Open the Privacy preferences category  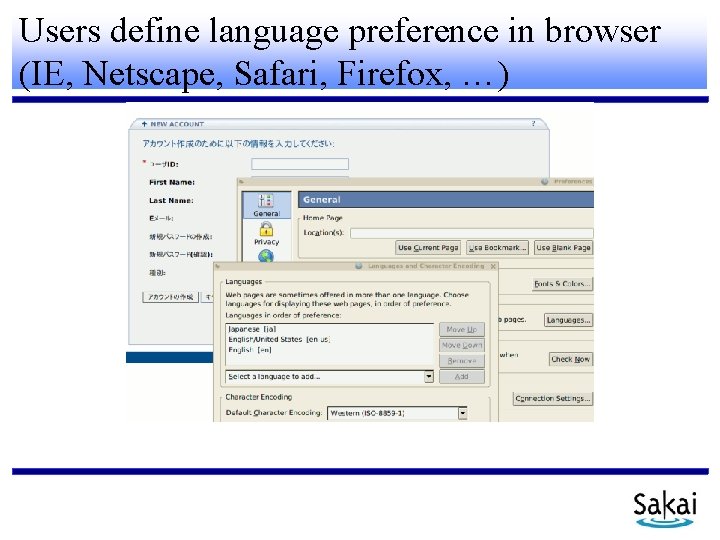pos(266,233)
